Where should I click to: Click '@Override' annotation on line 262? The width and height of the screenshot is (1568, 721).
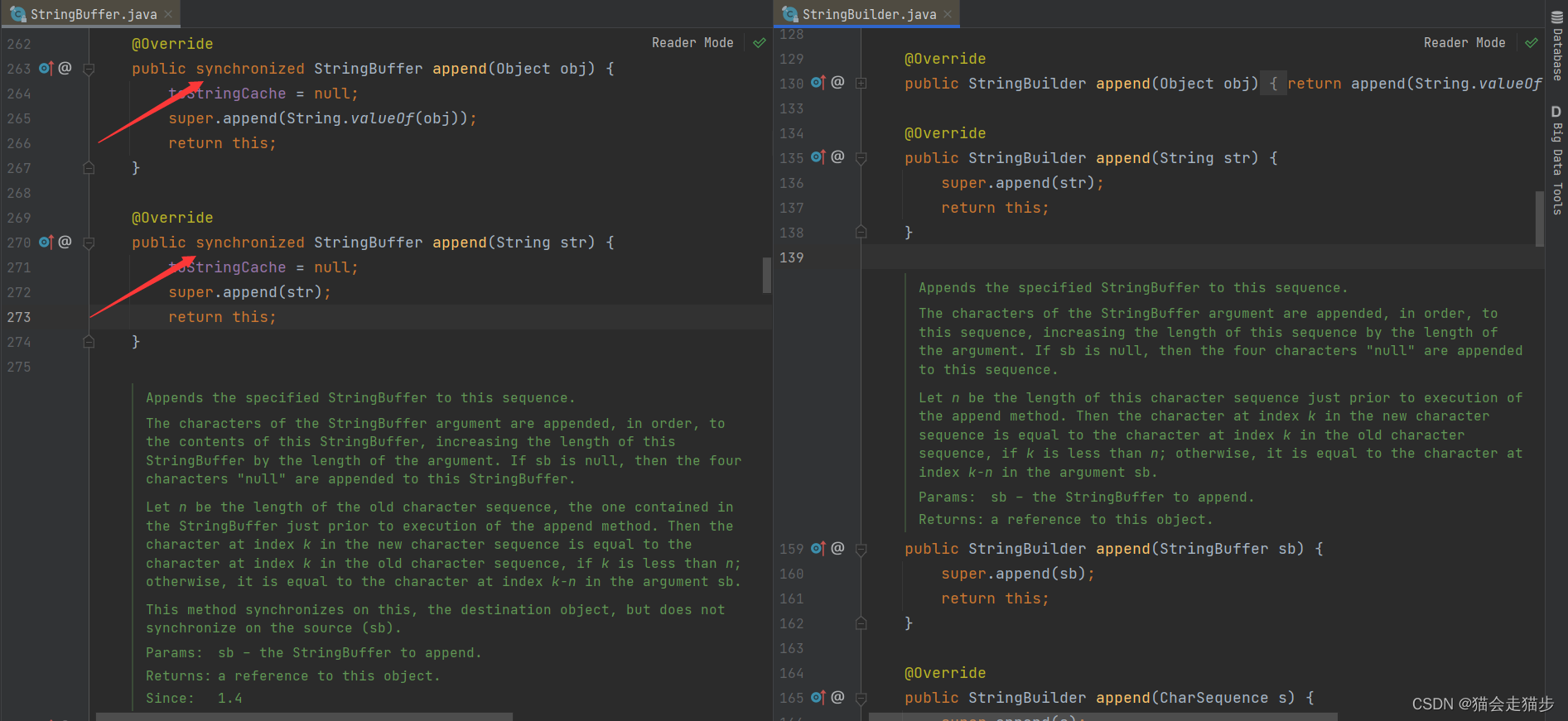172,44
